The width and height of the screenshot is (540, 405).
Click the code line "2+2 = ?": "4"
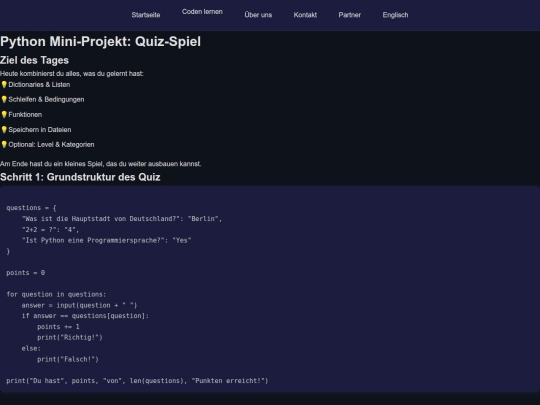(x=50, y=229)
